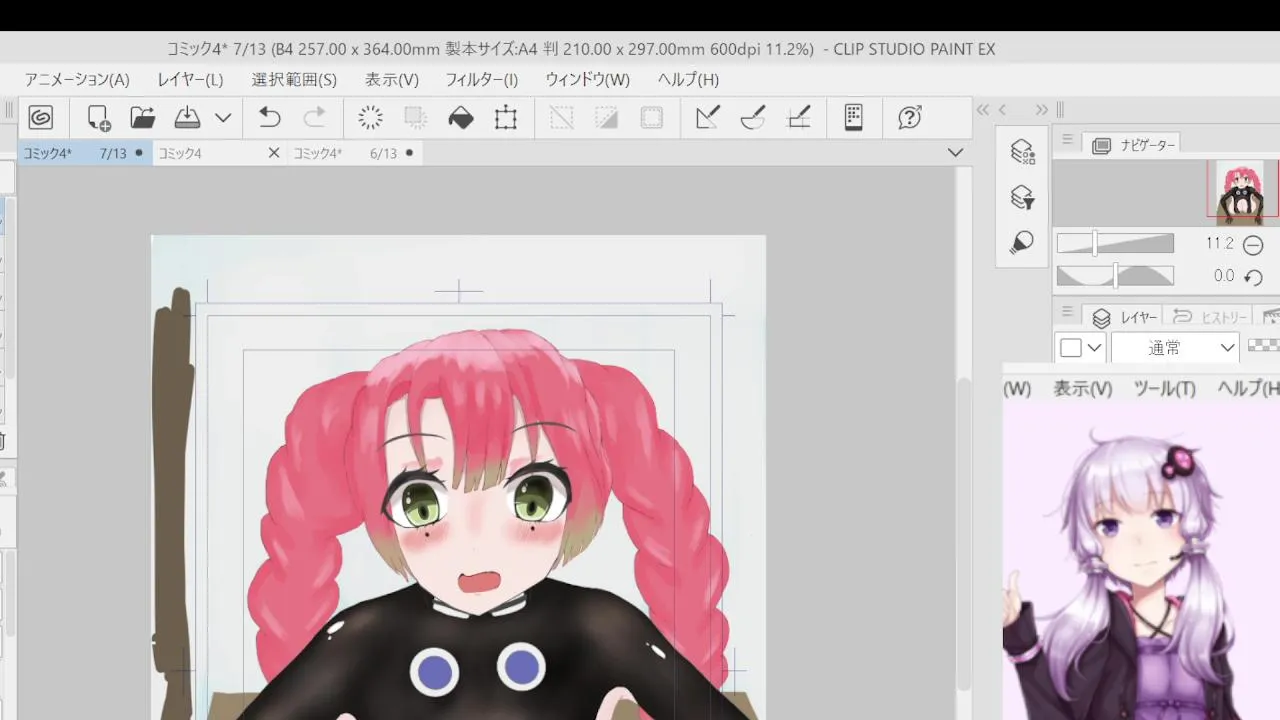Click the rotation value 0.0

coord(1224,276)
